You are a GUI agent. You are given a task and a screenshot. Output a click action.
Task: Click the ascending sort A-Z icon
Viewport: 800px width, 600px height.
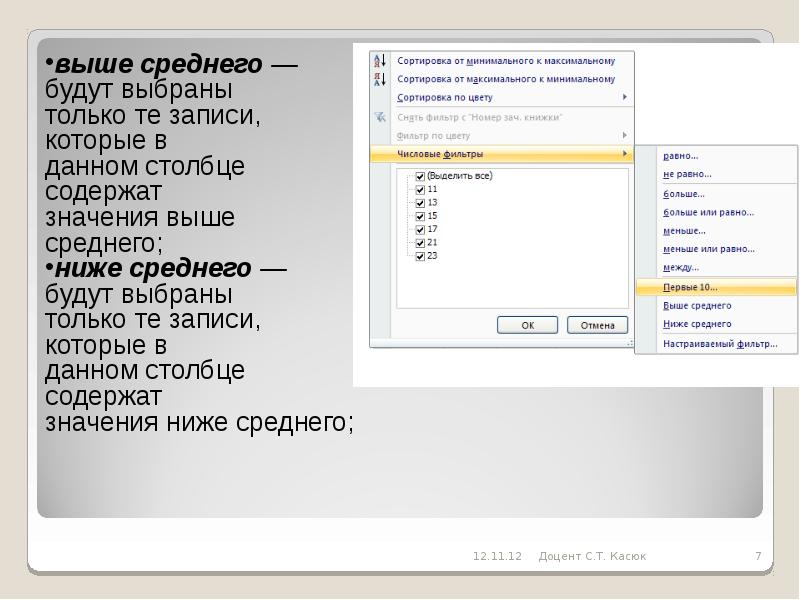tap(379, 60)
